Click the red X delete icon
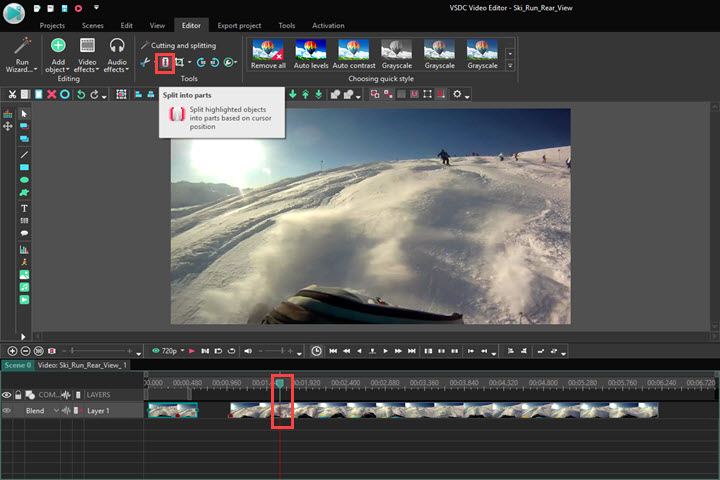The width and height of the screenshot is (720, 480). pyautogui.click(x=51, y=94)
